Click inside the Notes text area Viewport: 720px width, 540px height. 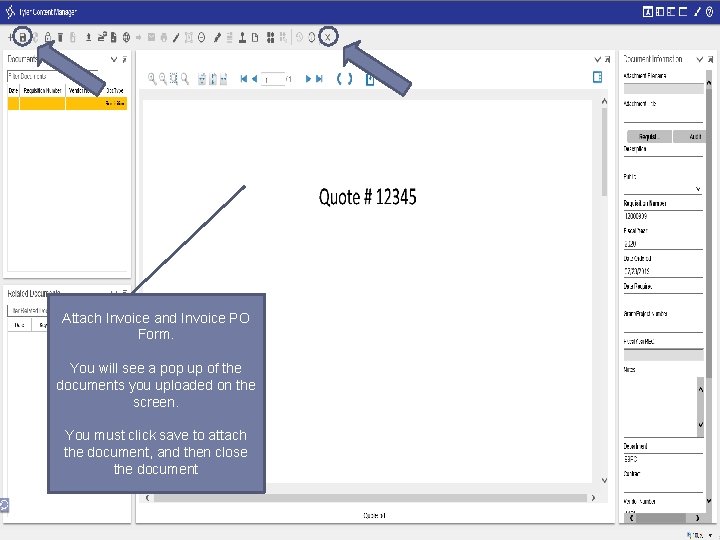pos(660,406)
